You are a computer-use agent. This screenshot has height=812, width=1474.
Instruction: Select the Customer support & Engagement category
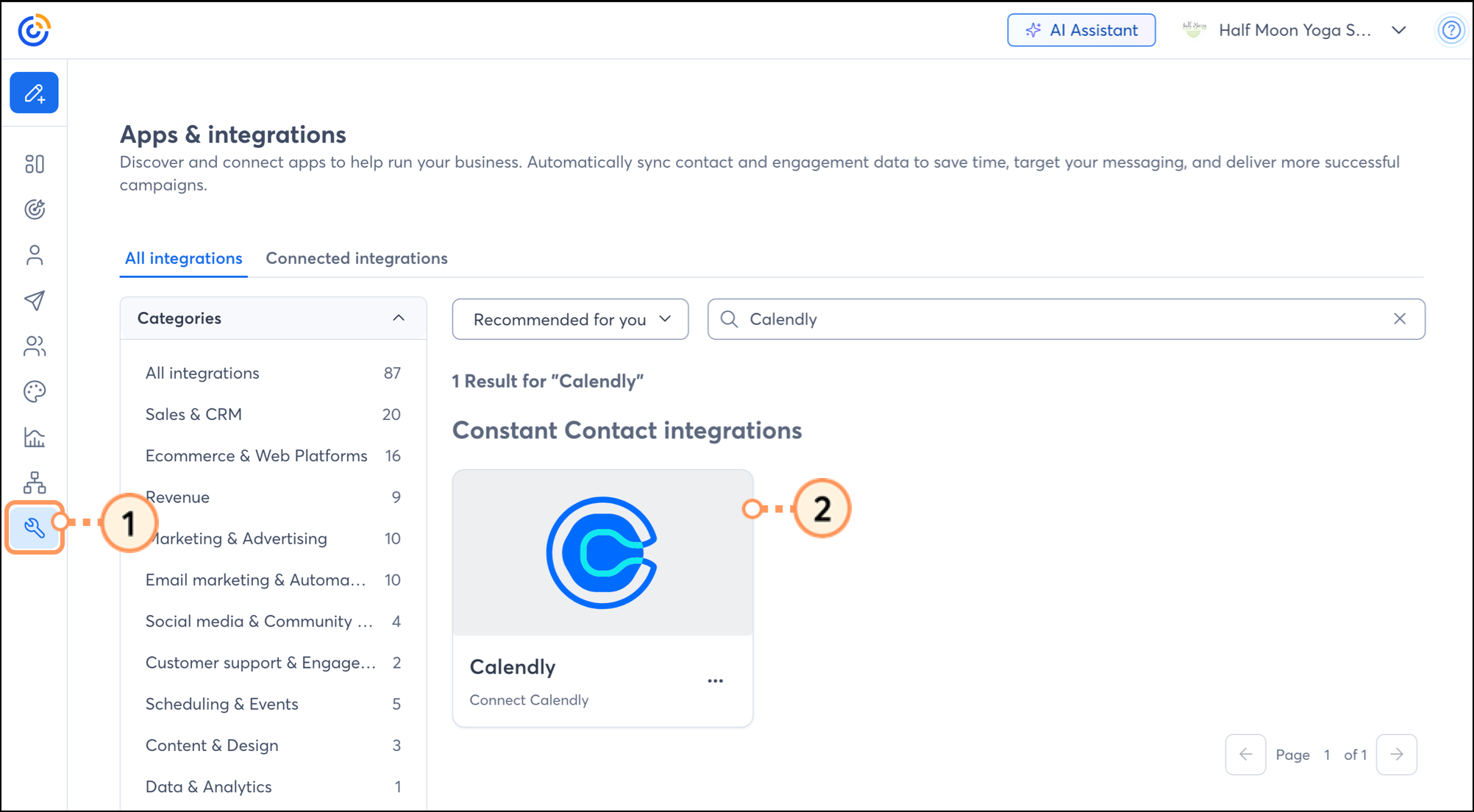273,663
